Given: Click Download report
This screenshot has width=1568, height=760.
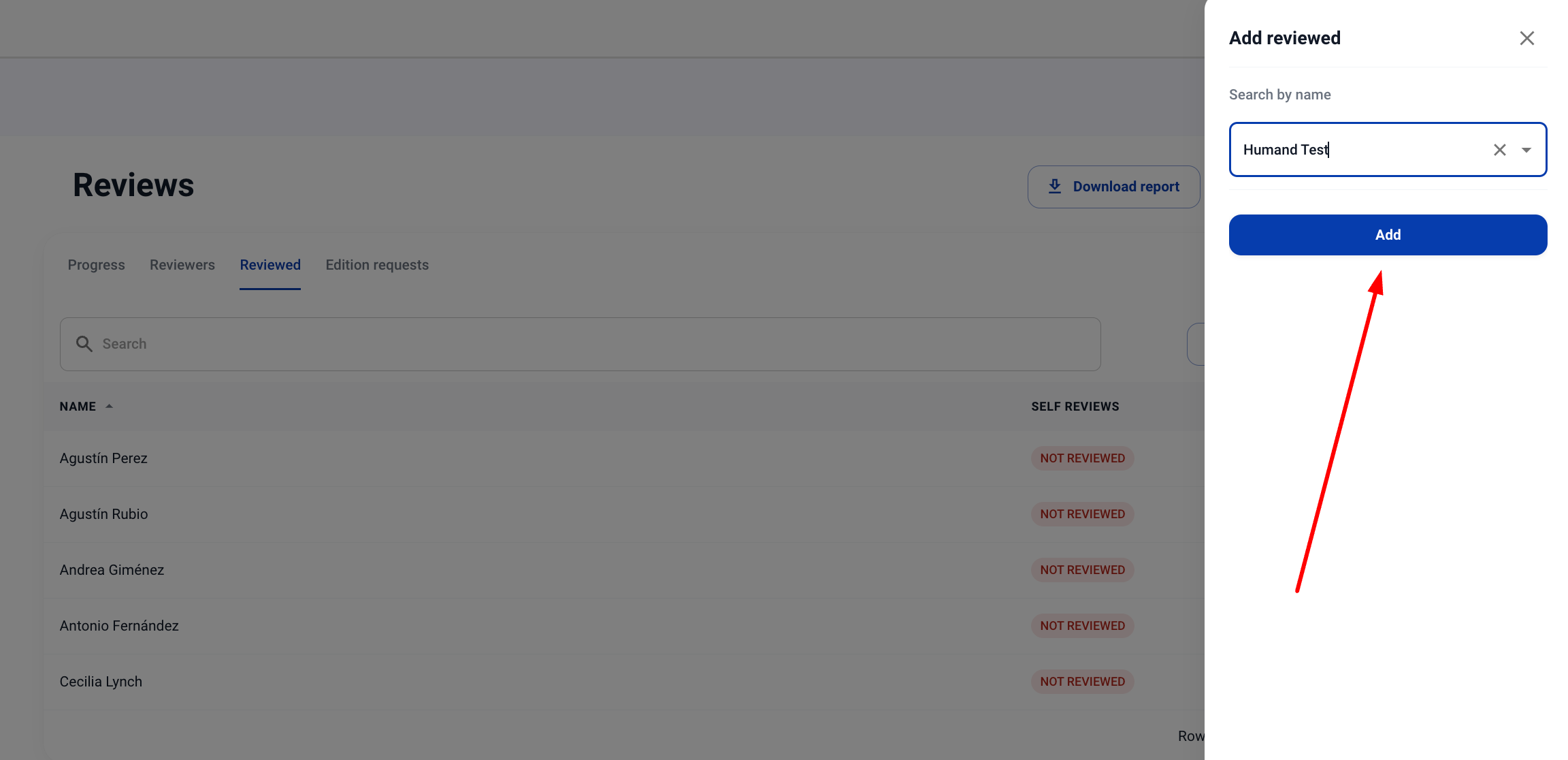Looking at the screenshot, I should pyautogui.click(x=1113, y=186).
